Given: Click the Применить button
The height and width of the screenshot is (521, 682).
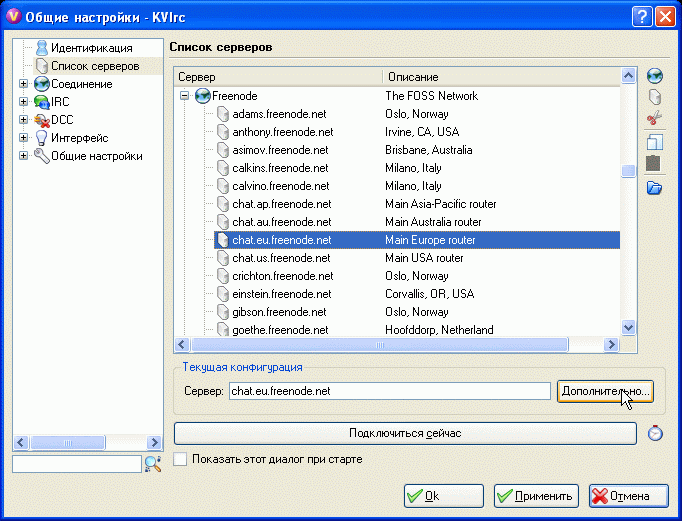Looking at the screenshot, I should click(x=536, y=496).
